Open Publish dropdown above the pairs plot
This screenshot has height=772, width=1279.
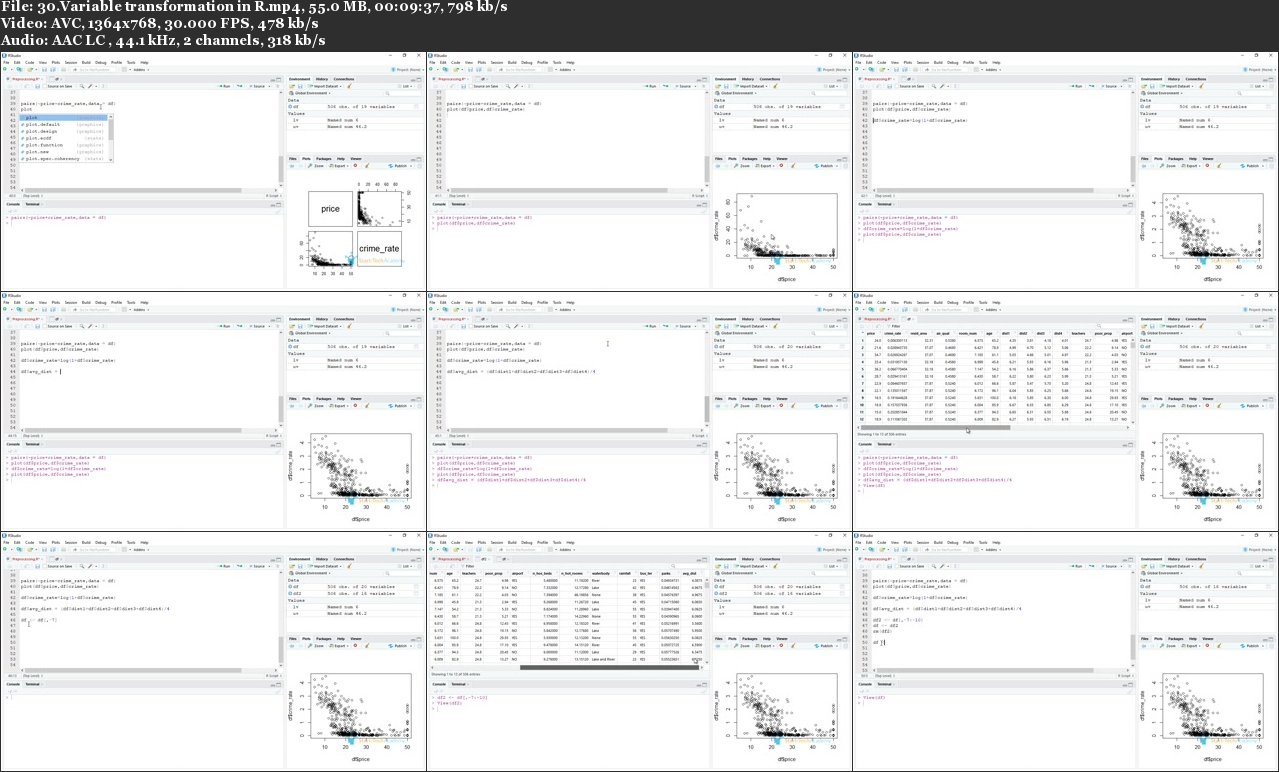401,166
